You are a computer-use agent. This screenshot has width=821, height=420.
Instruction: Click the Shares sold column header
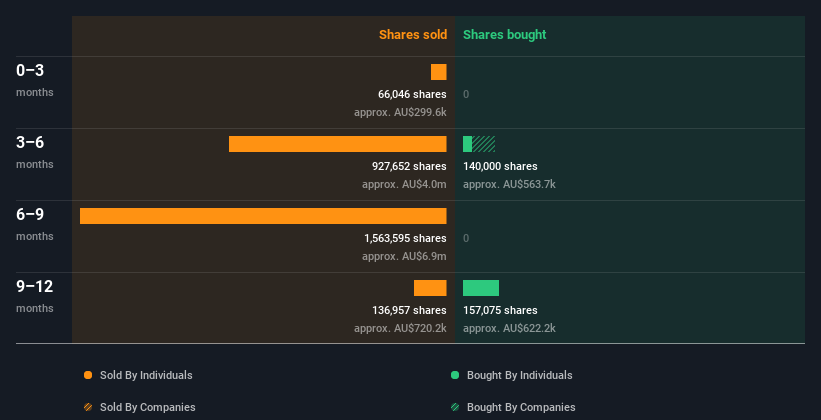(x=413, y=35)
